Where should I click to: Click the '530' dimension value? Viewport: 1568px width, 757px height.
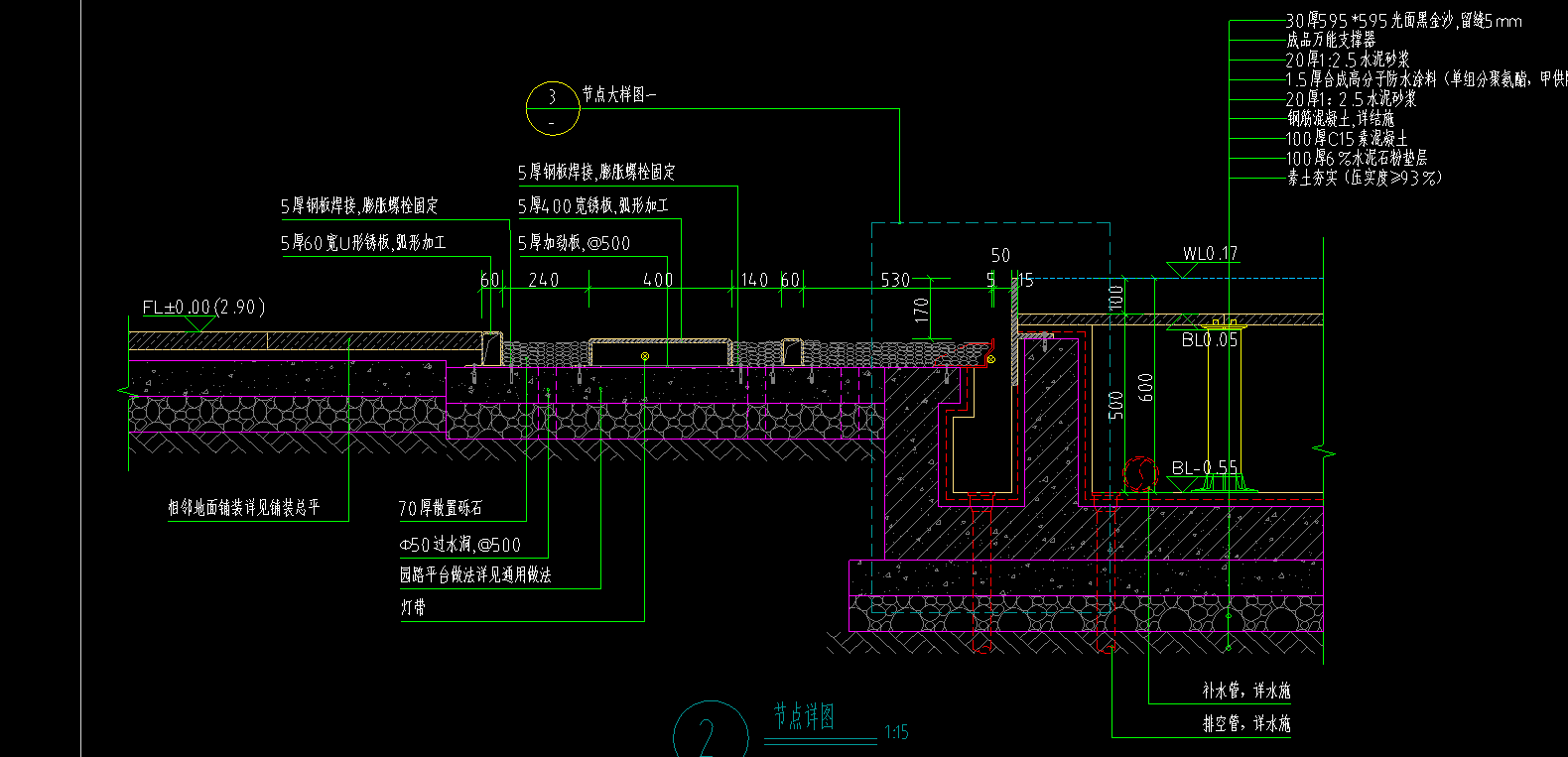pos(895,280)
